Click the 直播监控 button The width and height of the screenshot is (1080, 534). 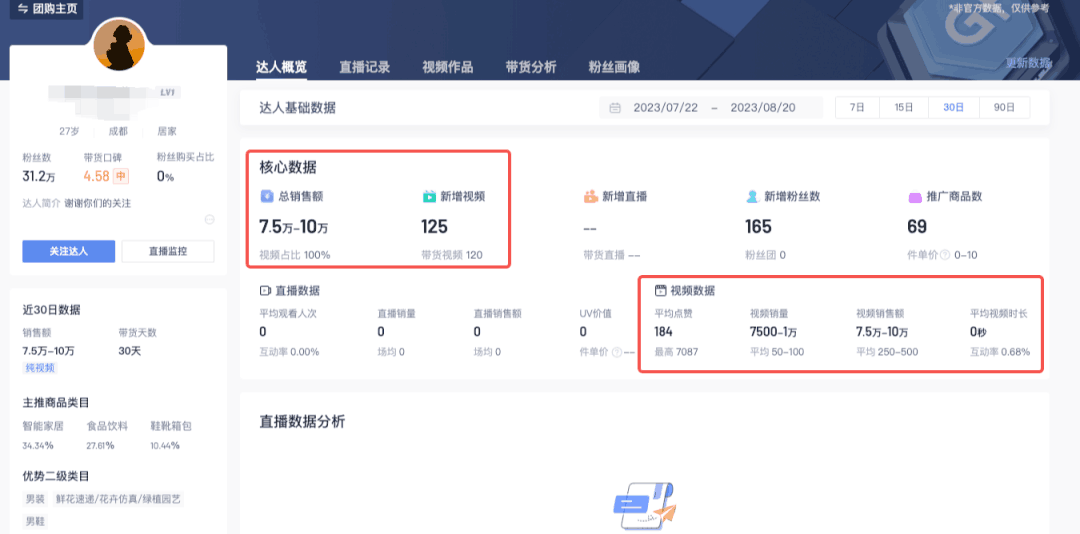pos(167,251)
